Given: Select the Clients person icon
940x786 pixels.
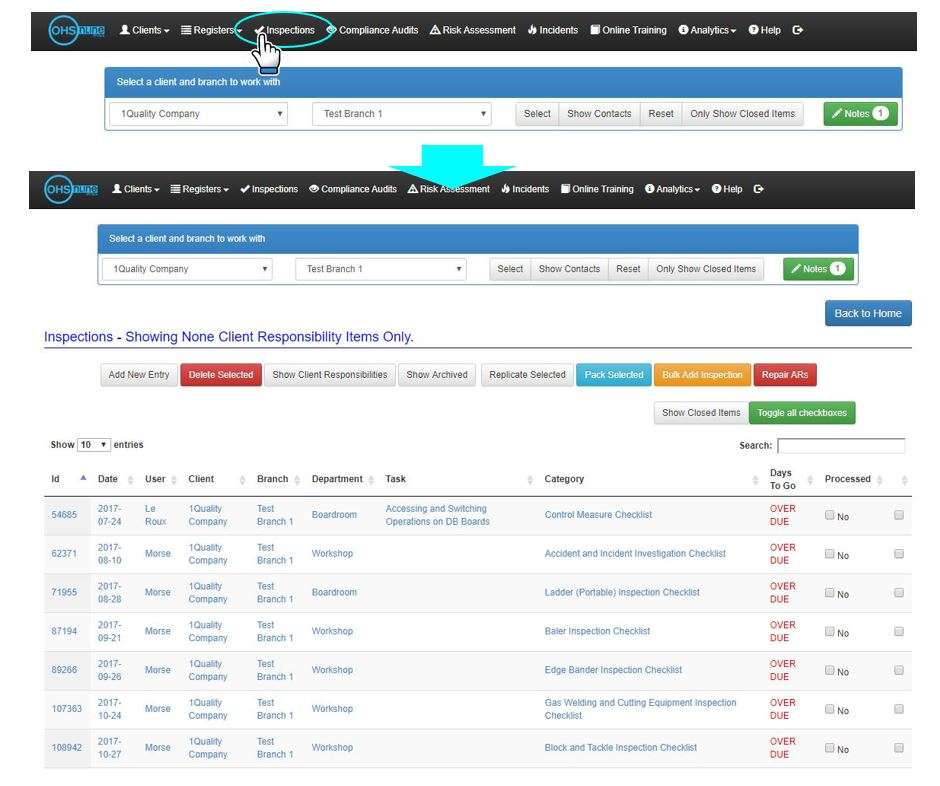Looking at the screenshot, I should pos(117,188).
